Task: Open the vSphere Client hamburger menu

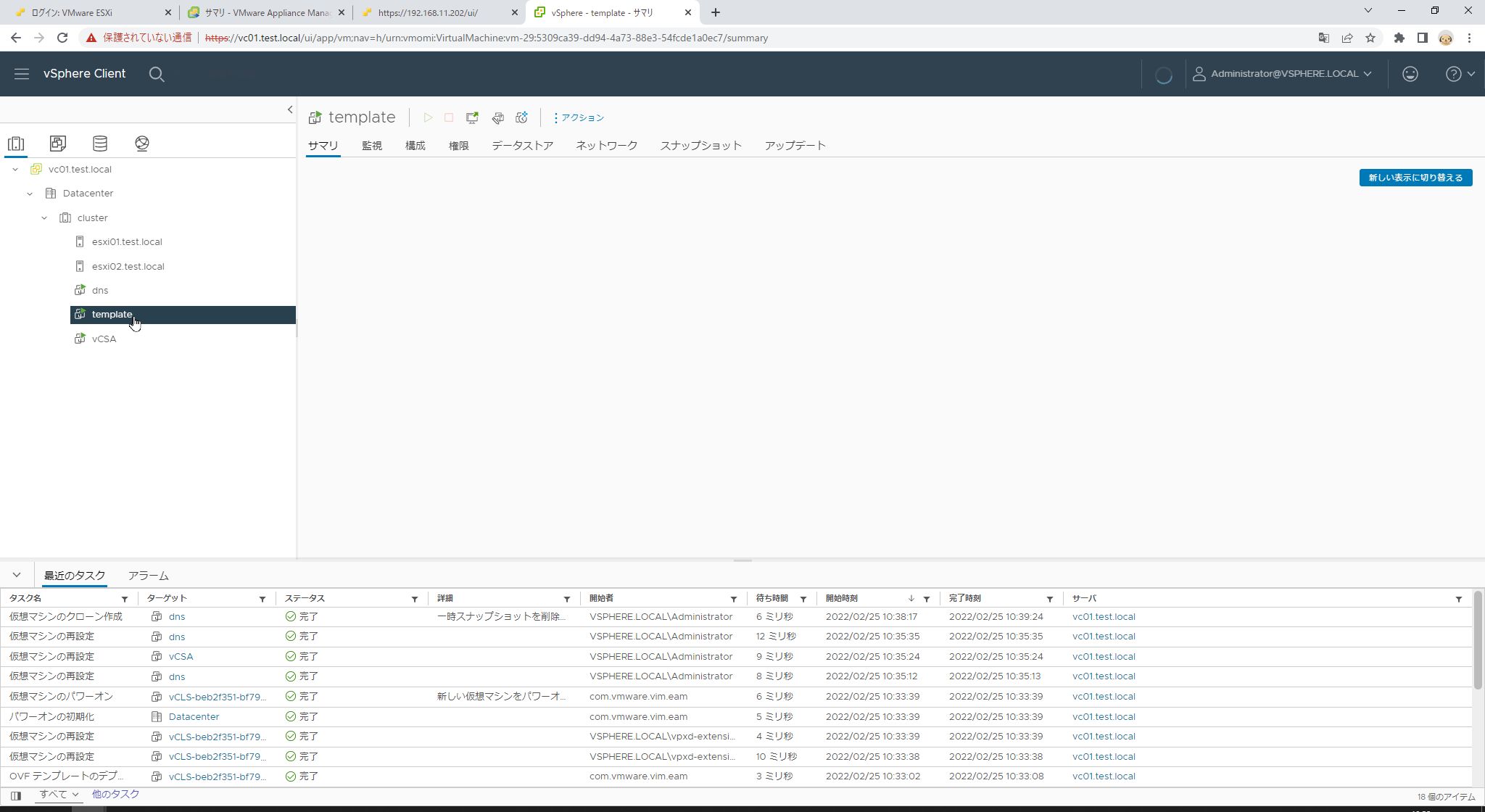Action: pyautogui.click(x=22, y=74)
